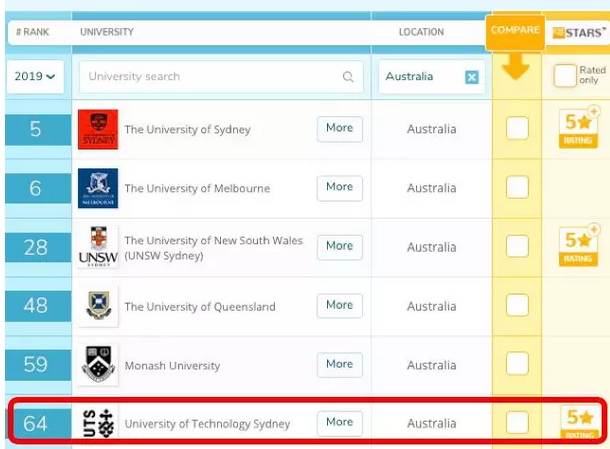Click University of Sydney 5-star rating badge

[580, 128]
